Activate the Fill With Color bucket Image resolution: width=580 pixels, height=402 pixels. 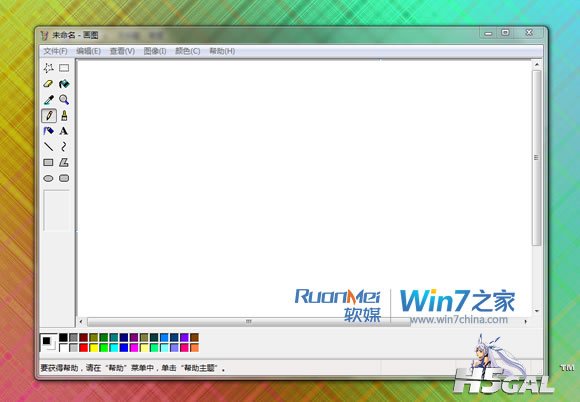(x=64, y=84)
